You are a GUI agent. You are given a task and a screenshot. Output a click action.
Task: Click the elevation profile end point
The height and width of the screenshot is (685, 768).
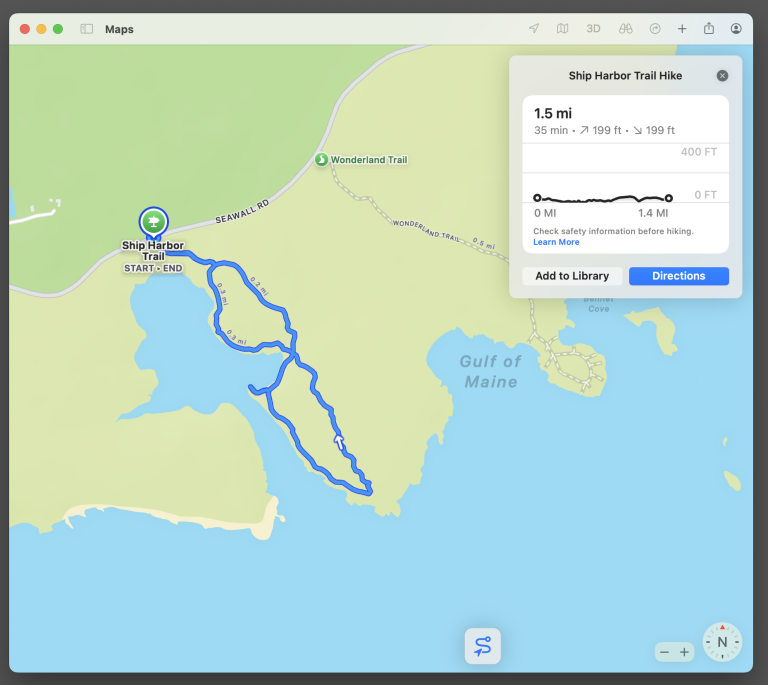coord(669,198)
